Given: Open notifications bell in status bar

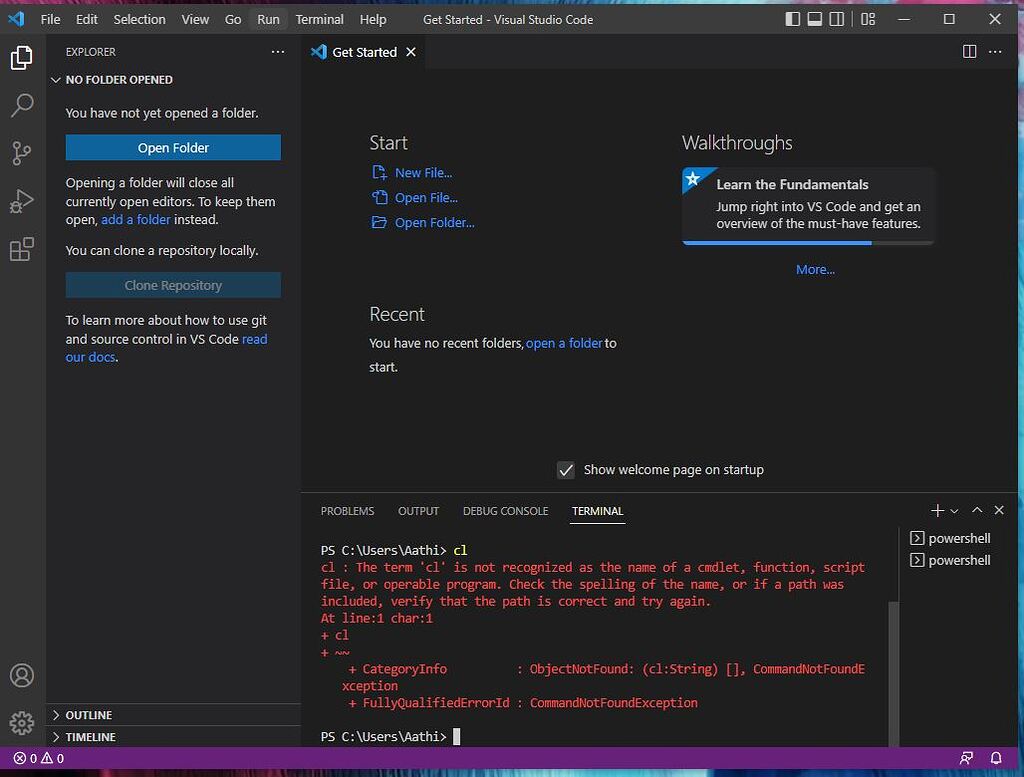Looking at the screenshot, I should coord(996,758).
